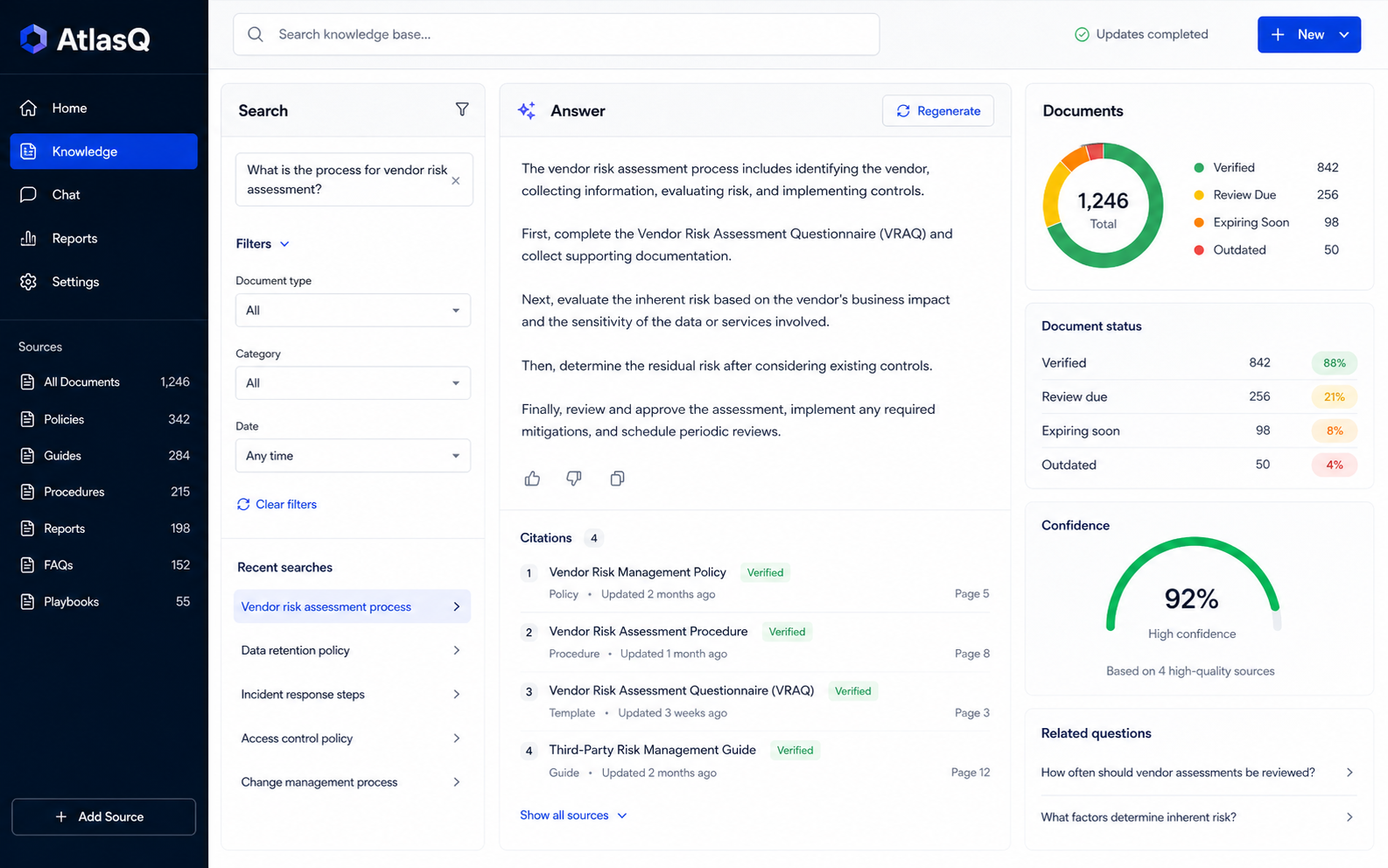1388x868 pixels.
Task: Open the Document type dropdown
Action: pos(353,311)
